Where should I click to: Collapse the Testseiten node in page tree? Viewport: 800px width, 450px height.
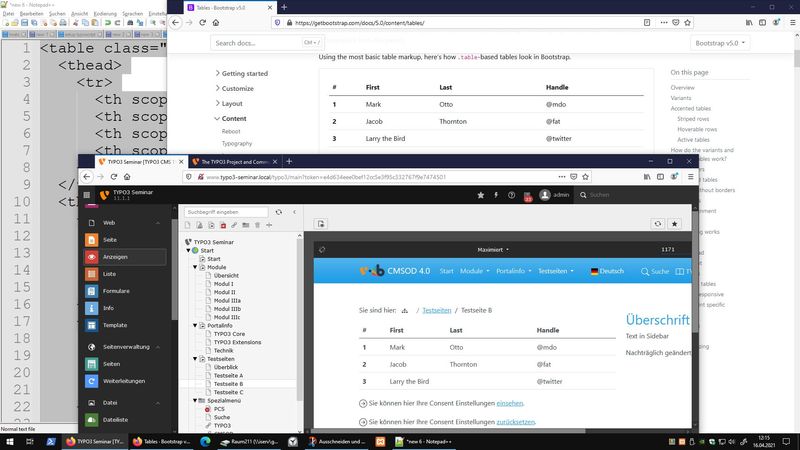click(x=195, y=359)
